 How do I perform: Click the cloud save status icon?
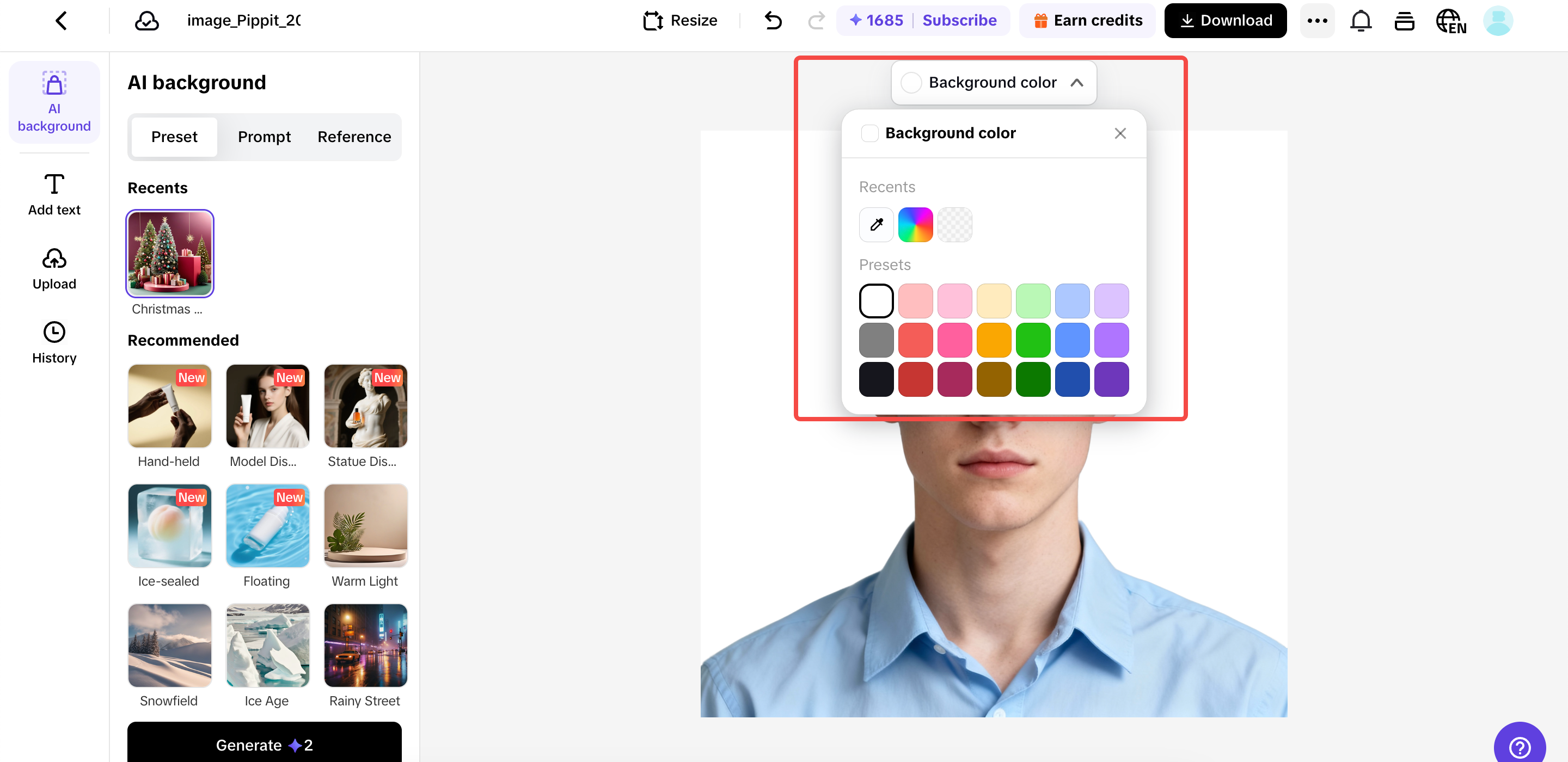[146, 21]
